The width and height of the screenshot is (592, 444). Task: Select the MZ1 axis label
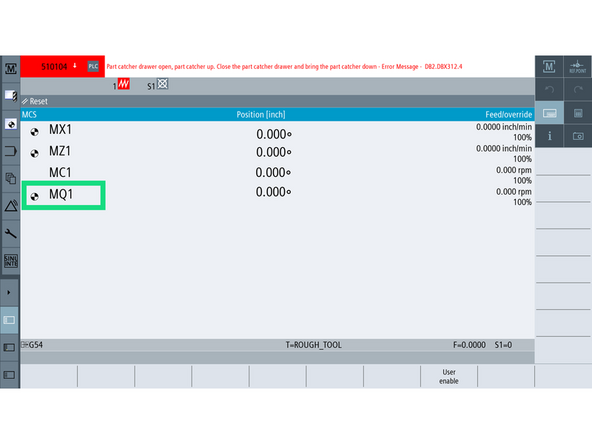[x=60, y=151]
